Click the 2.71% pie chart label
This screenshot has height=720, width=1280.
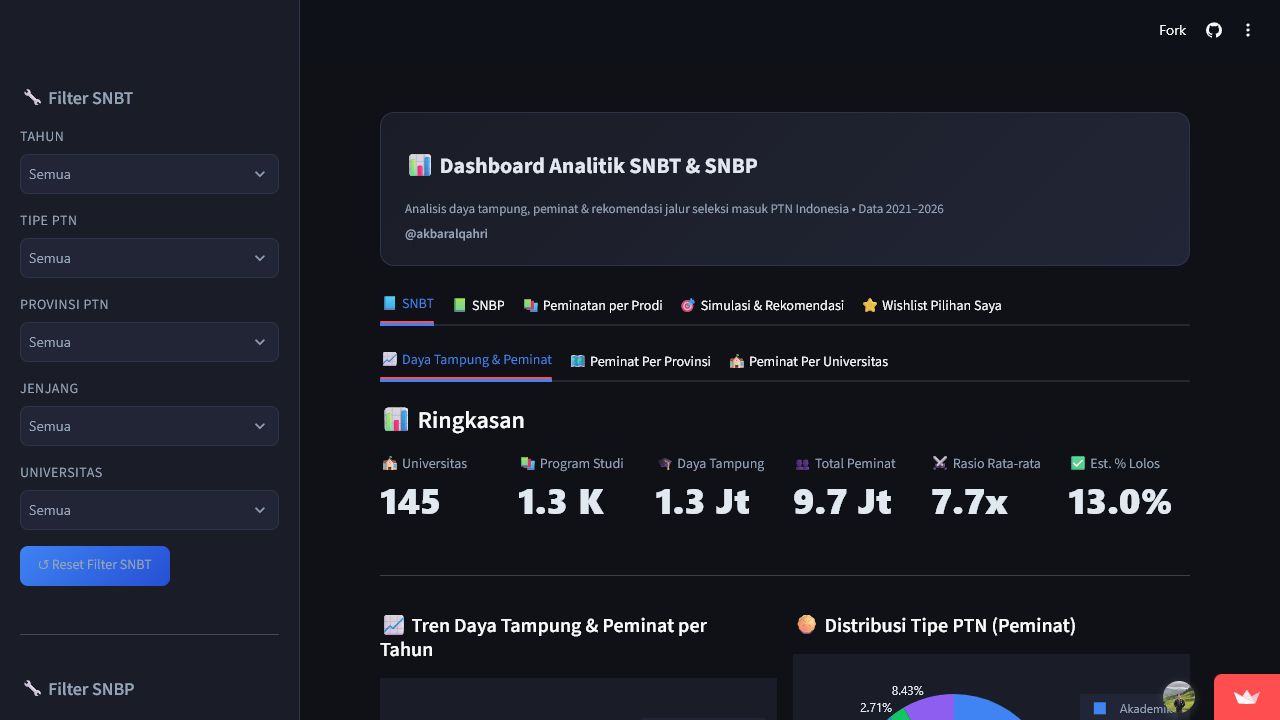pos(875,708)
